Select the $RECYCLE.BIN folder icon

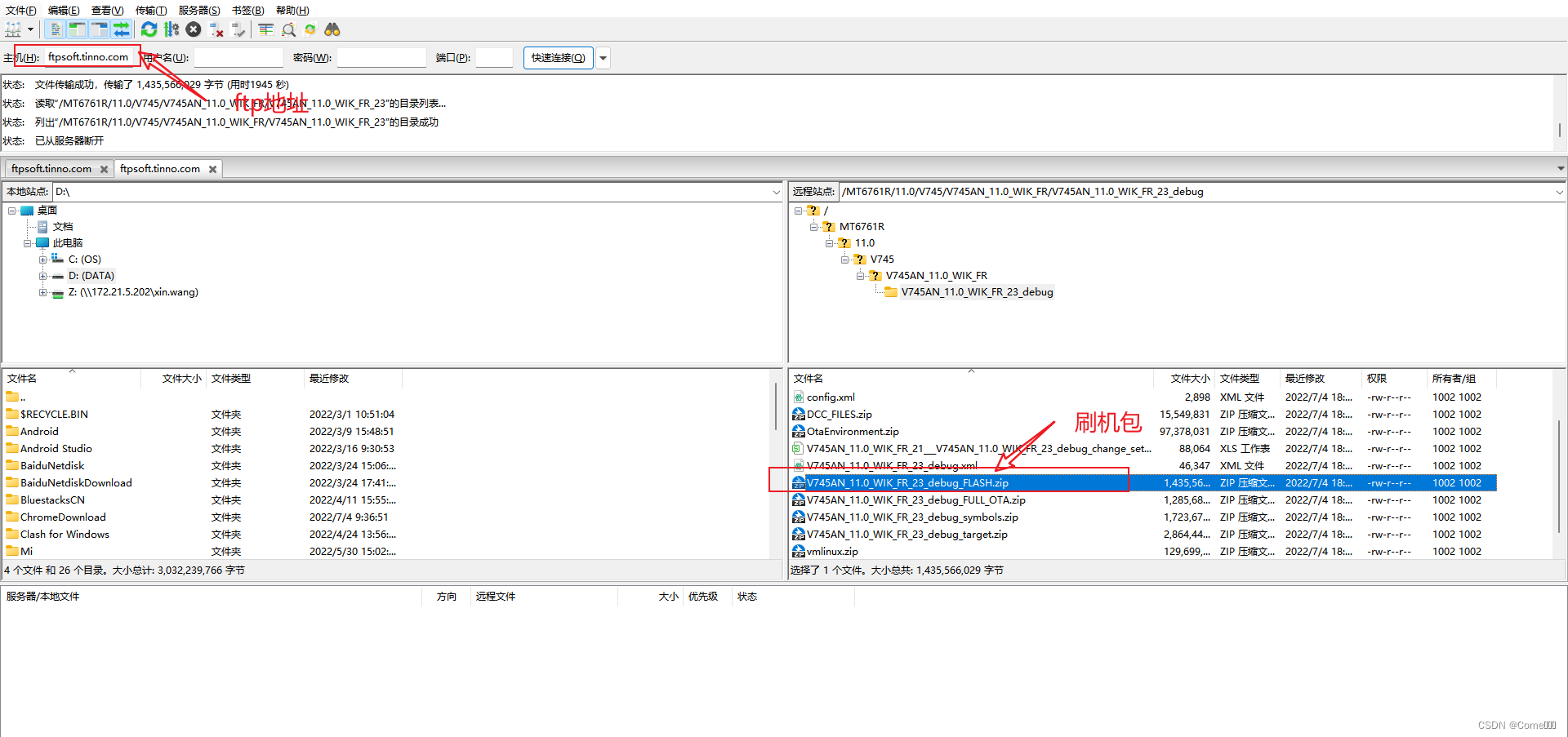12,414
